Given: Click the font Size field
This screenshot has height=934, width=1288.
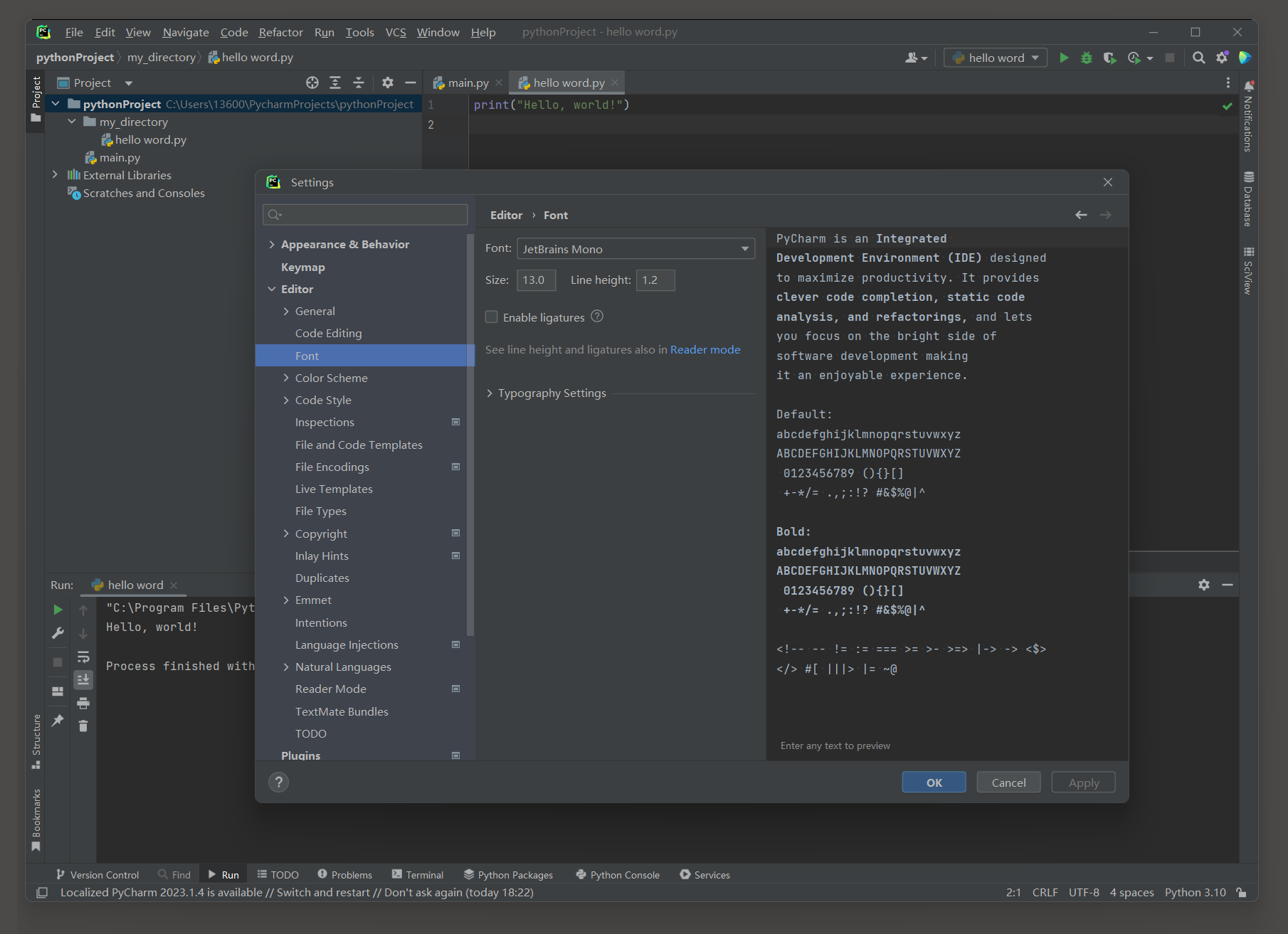Looking at the screenshot, I should [536, 280].
